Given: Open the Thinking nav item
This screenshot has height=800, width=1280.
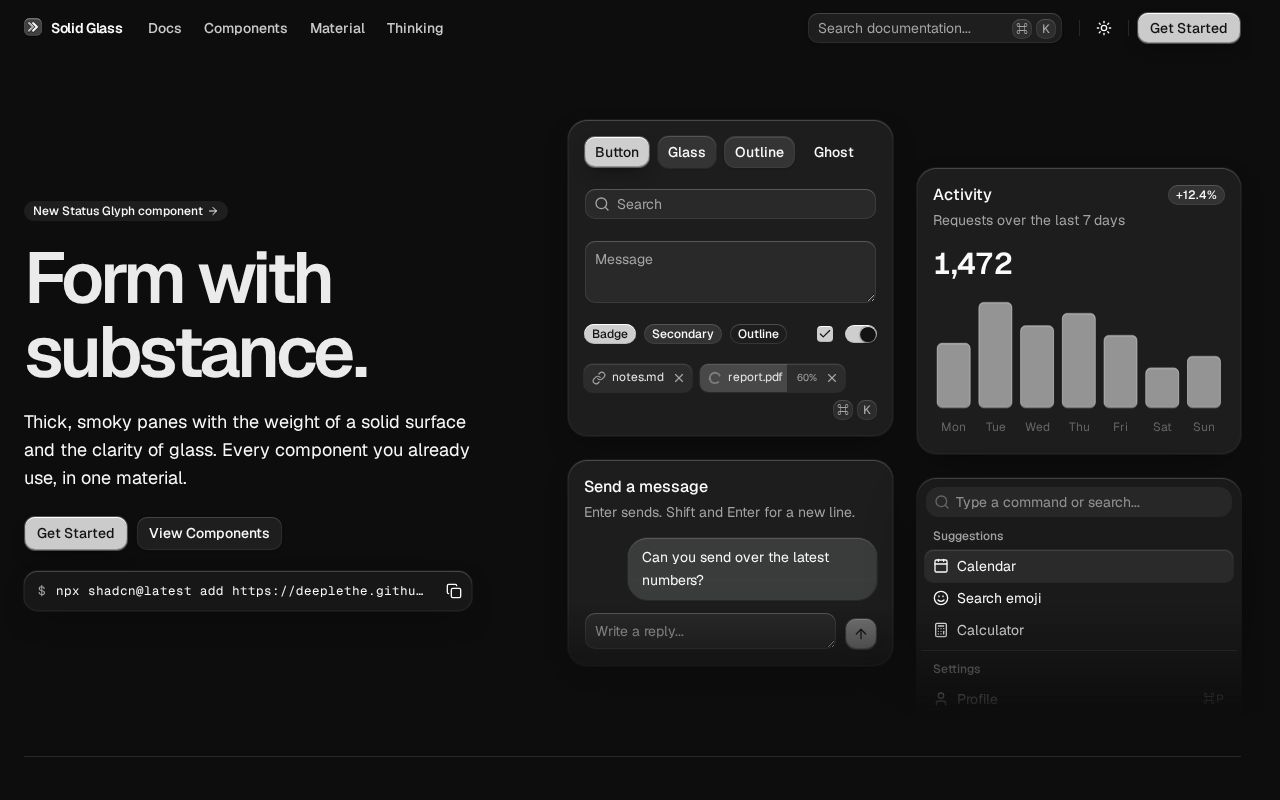Looking at the screenshot, I should [x=415, y=28].
